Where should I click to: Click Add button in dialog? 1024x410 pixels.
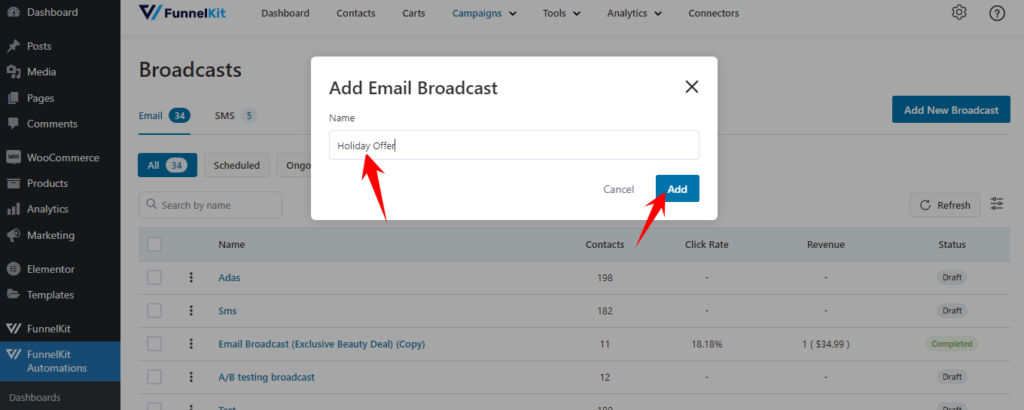click(677, 189)
